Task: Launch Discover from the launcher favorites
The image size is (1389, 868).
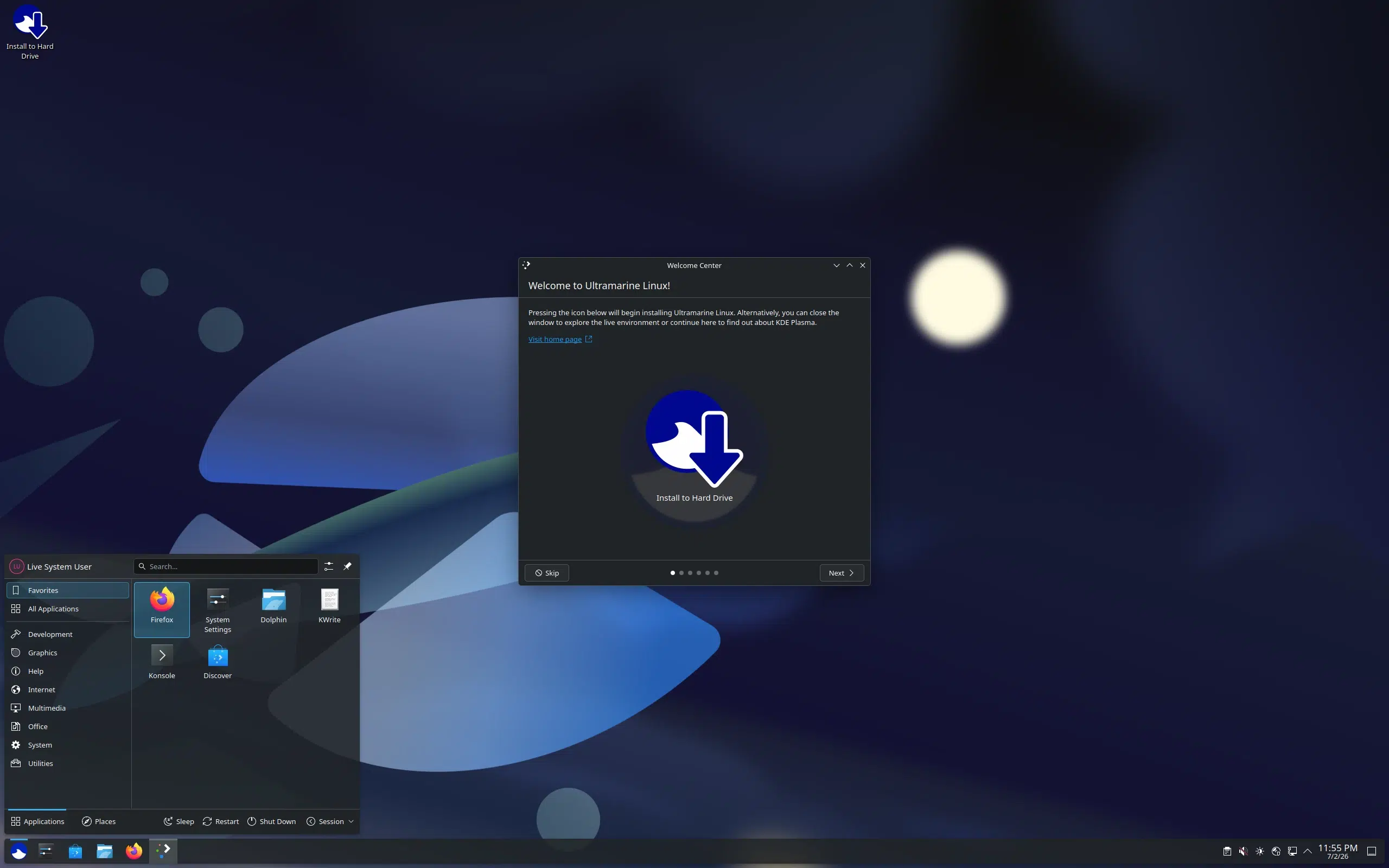Action: pos(218,662)
